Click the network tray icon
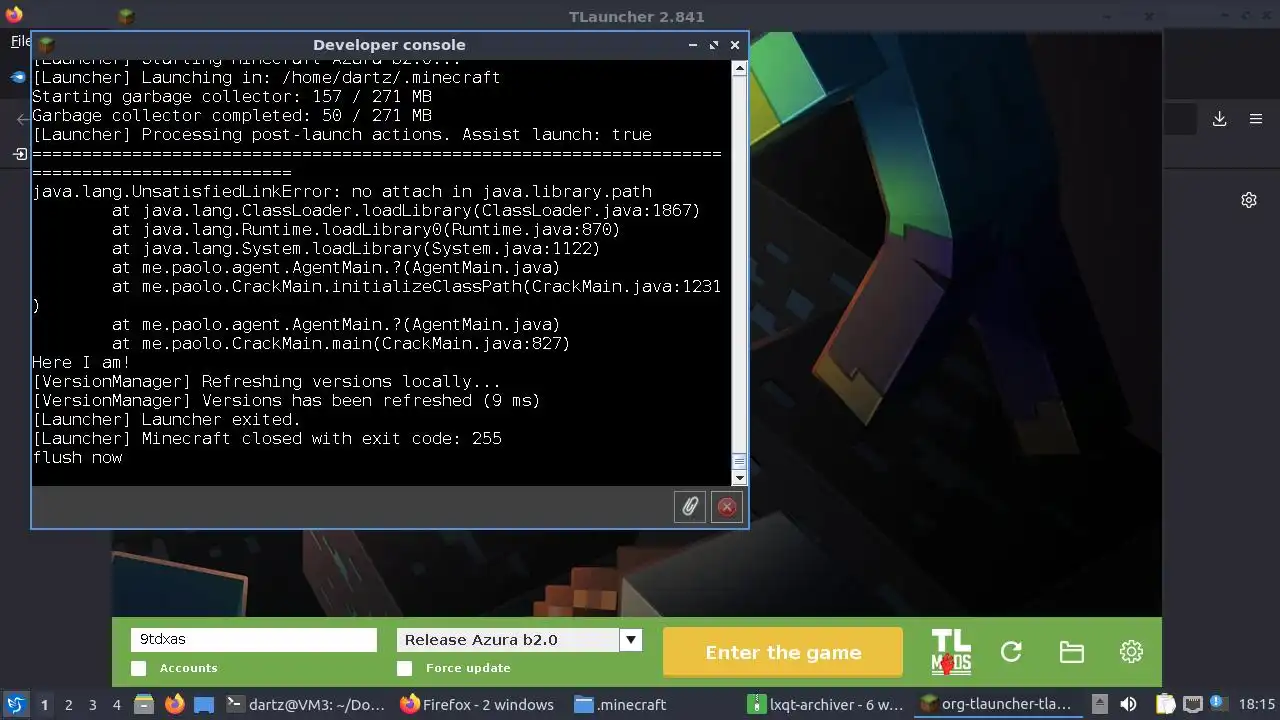 pyautogui.click(x=1193, y=704)
